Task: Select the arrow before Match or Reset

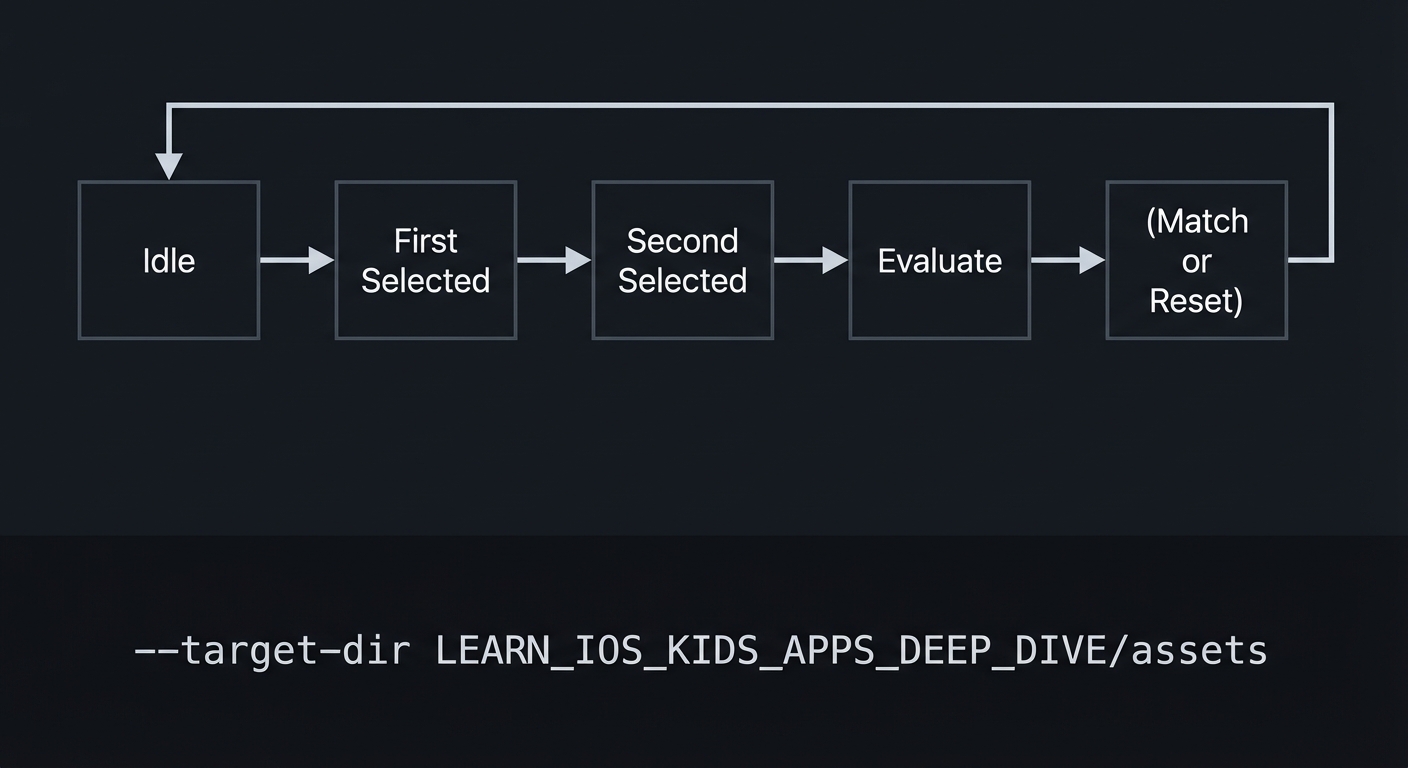Action: point(1068,260)
